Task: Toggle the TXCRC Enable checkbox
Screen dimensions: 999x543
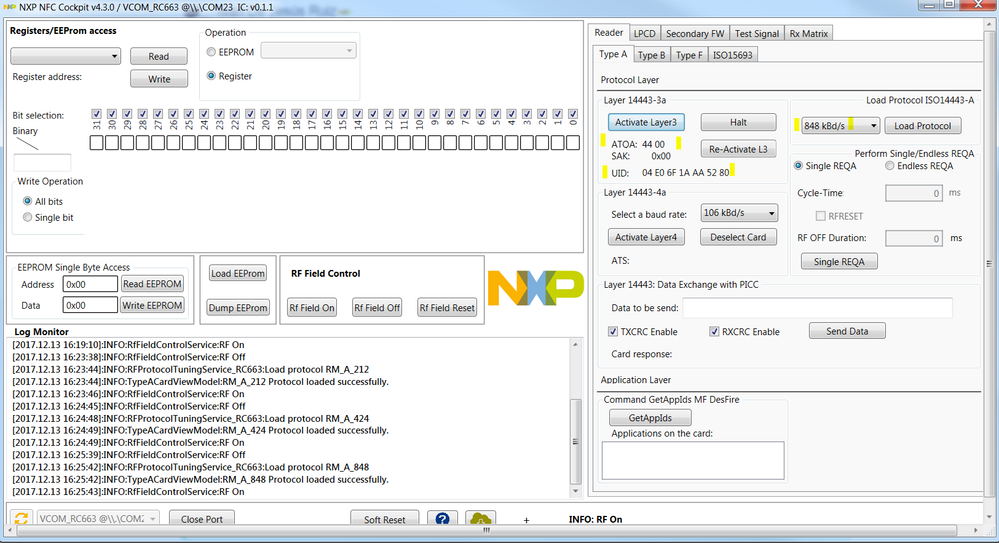Action: [x=613, y=331]
